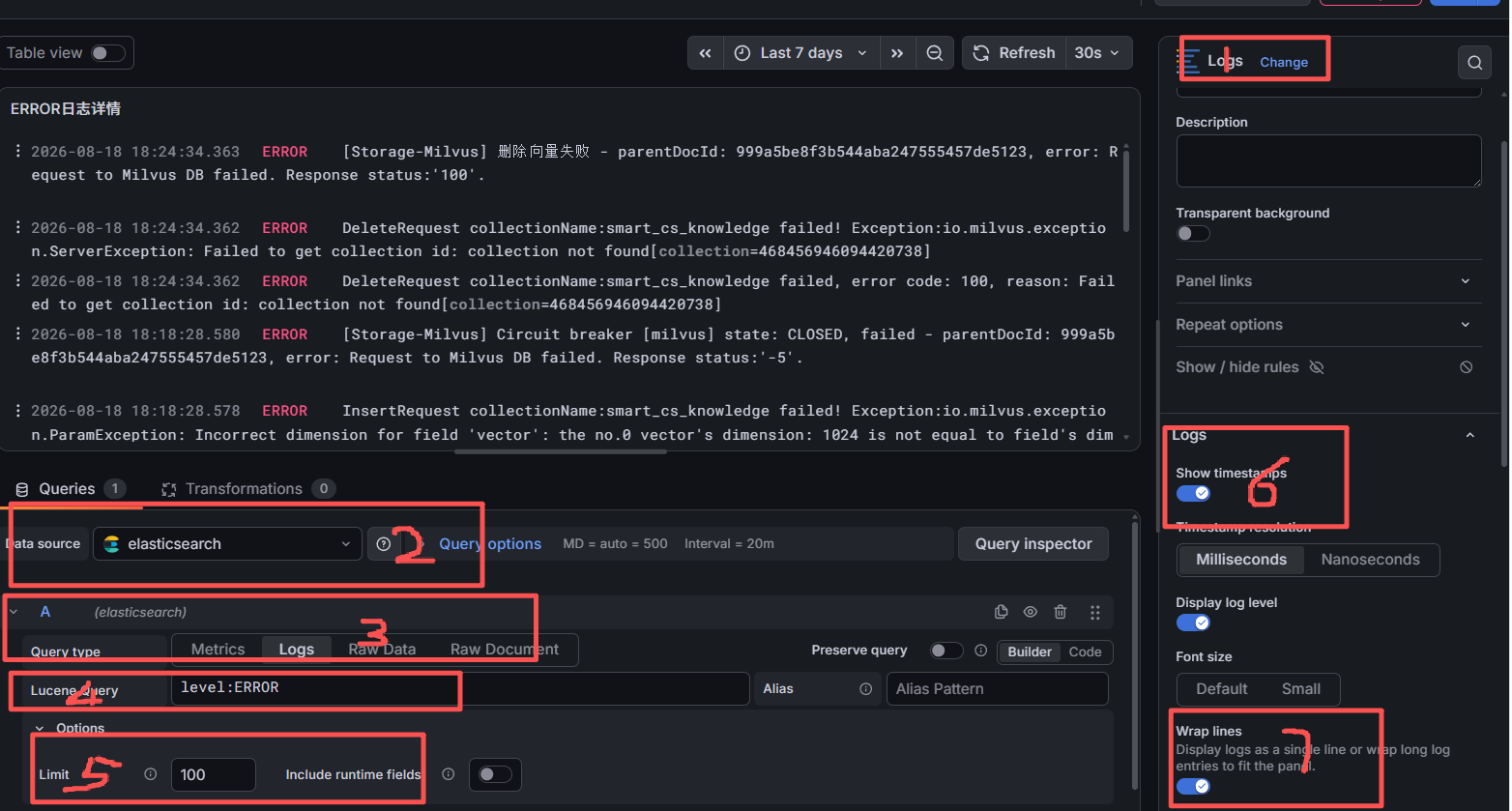Expand the Repeat options section
The image size is (1512, 811).
pyautogui.click(x=1328, y=325)
